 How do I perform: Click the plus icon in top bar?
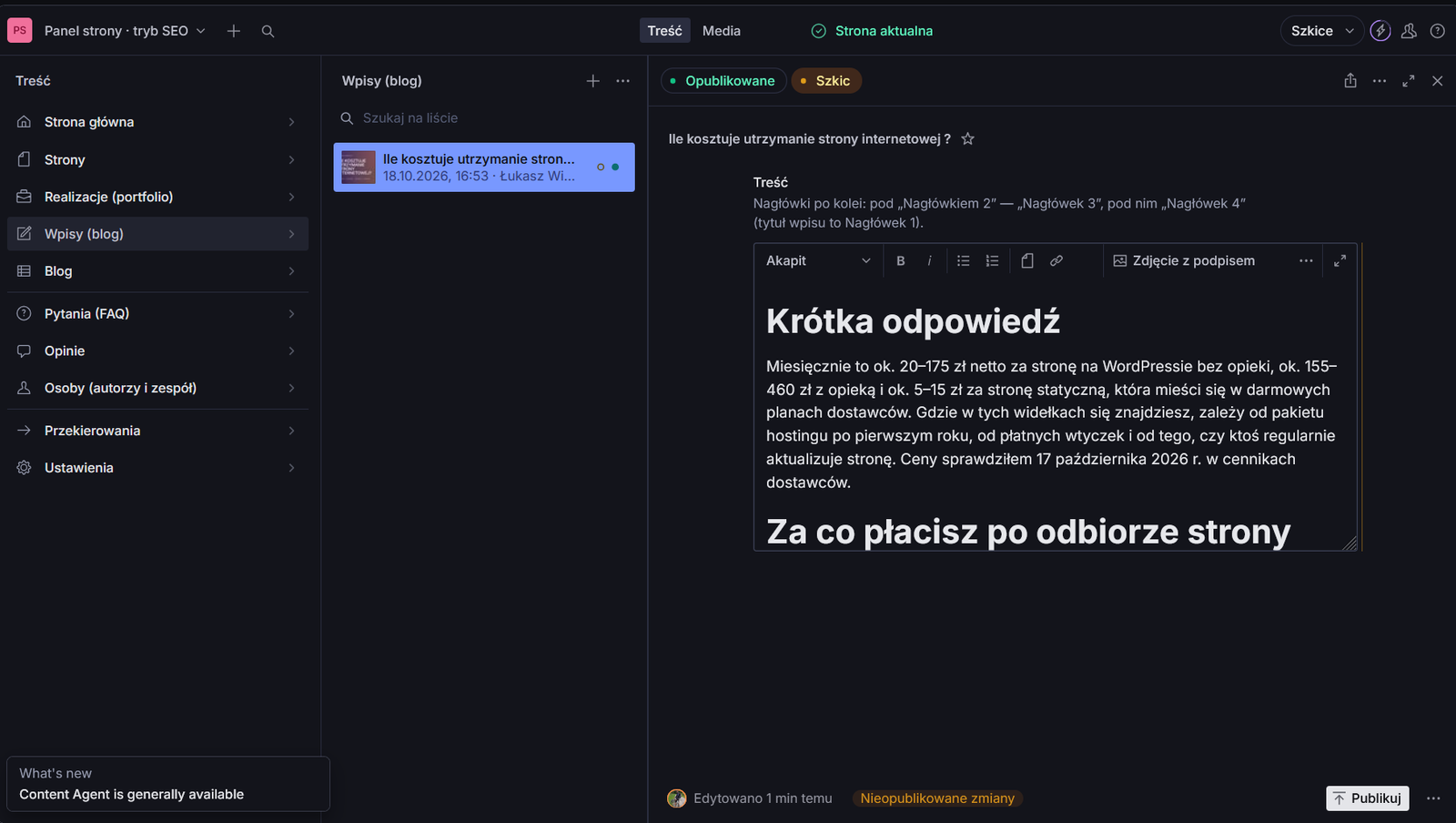[x=234, y=31]
